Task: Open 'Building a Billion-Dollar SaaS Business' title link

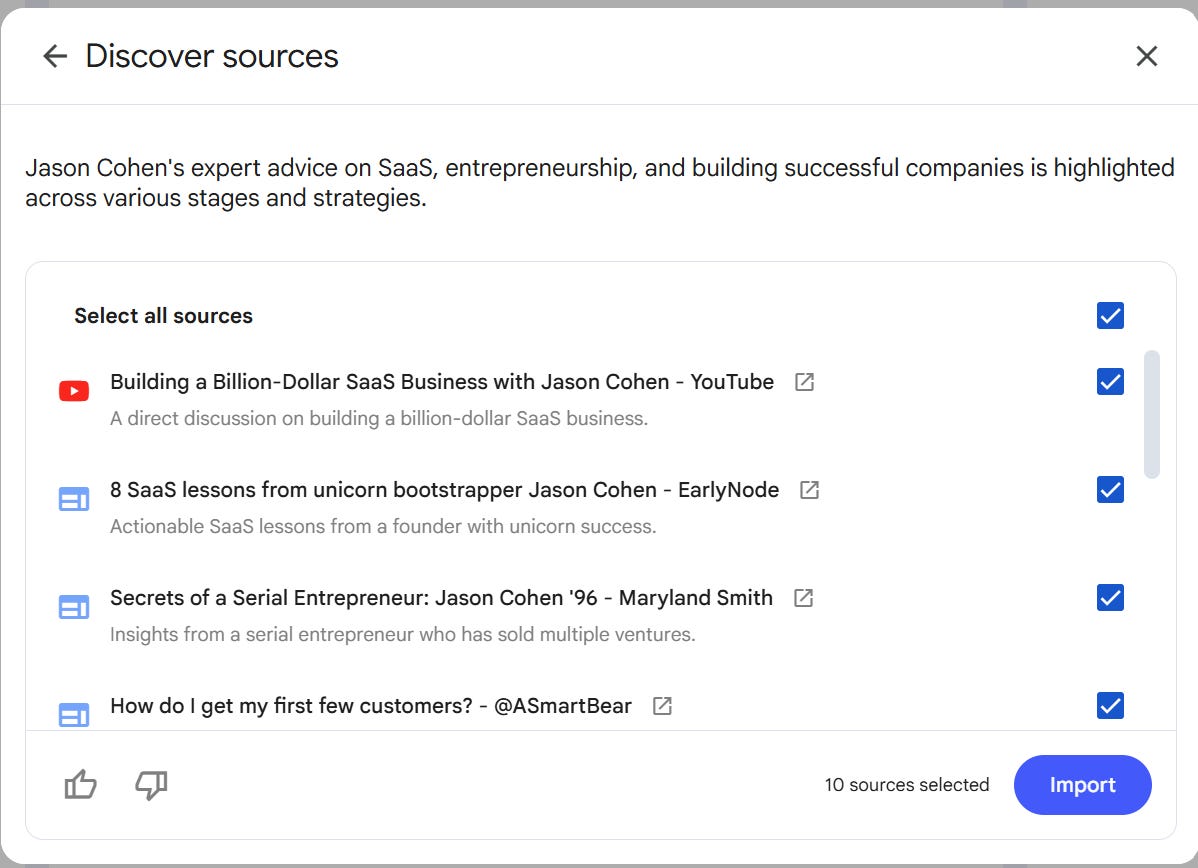Action: pos(442,382)
